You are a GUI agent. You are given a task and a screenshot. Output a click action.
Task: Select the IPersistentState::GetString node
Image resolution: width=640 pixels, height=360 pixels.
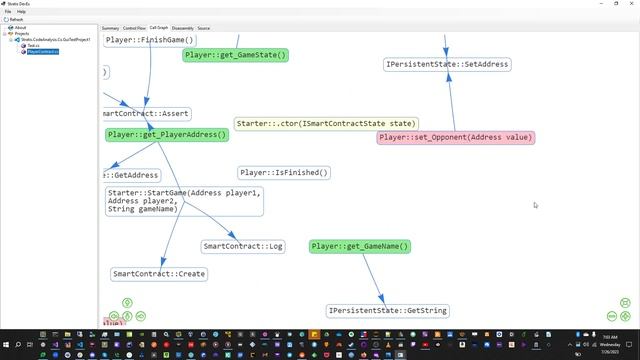tap(388, 311)
